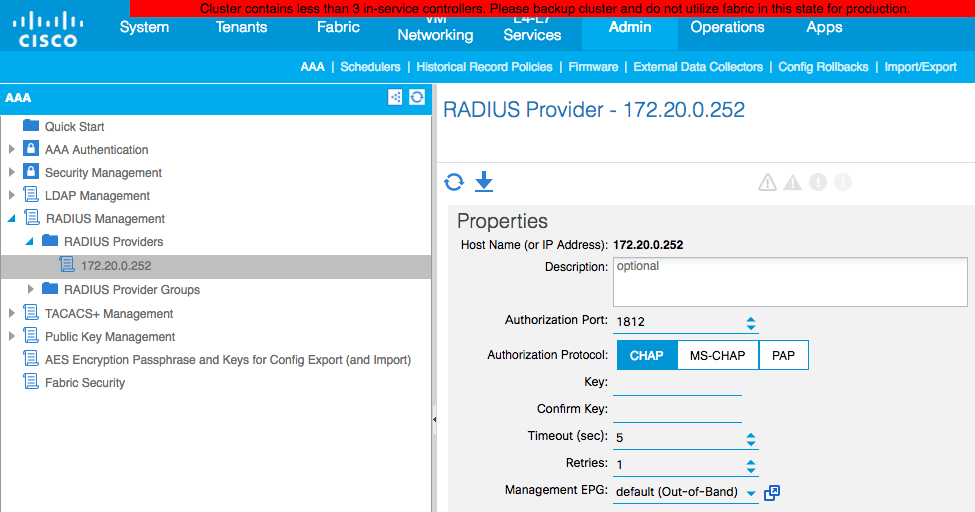Open the System menu
The width and height of the screenshot is (975, 512).
tap(144, 27)
